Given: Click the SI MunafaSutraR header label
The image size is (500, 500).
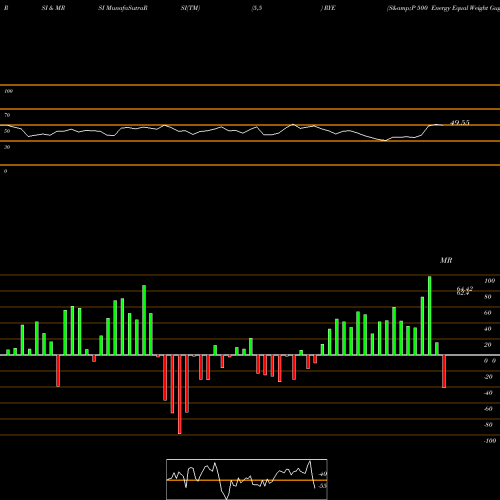Looking at the screenshot, I should tap(123, 8).
